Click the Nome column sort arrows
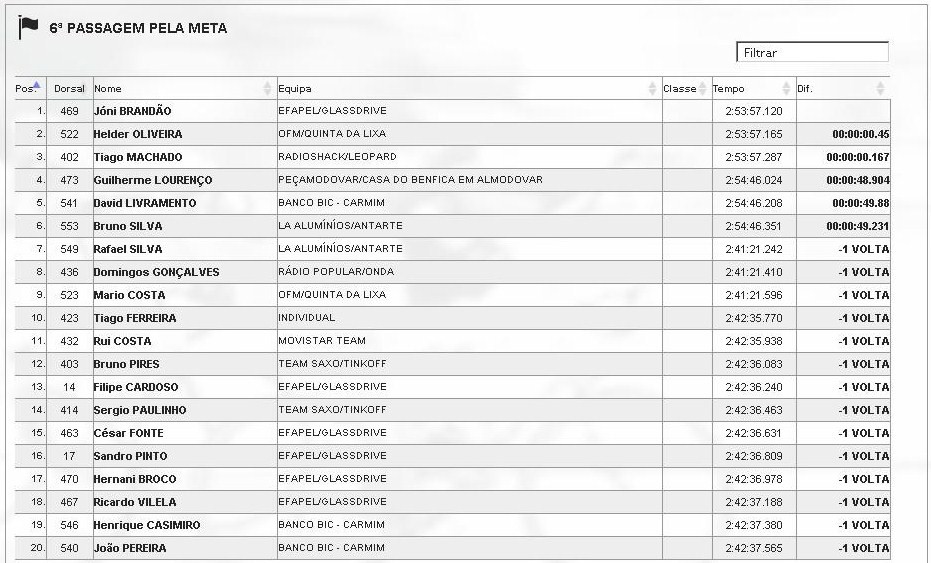The height and width of the screenshot is (563, 931). click(x=267, y=89)
